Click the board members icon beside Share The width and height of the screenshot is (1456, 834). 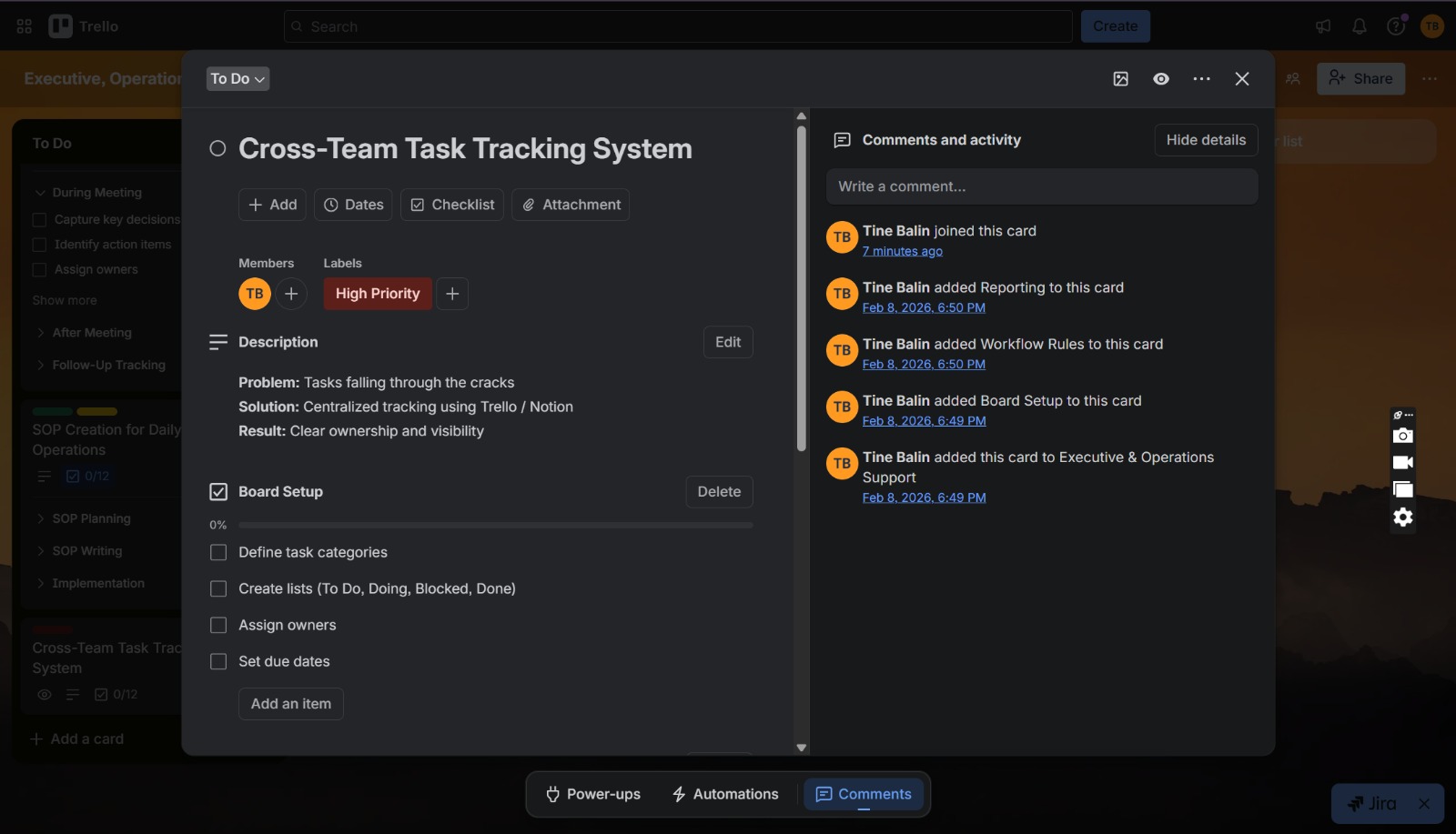coord(1293,79)
